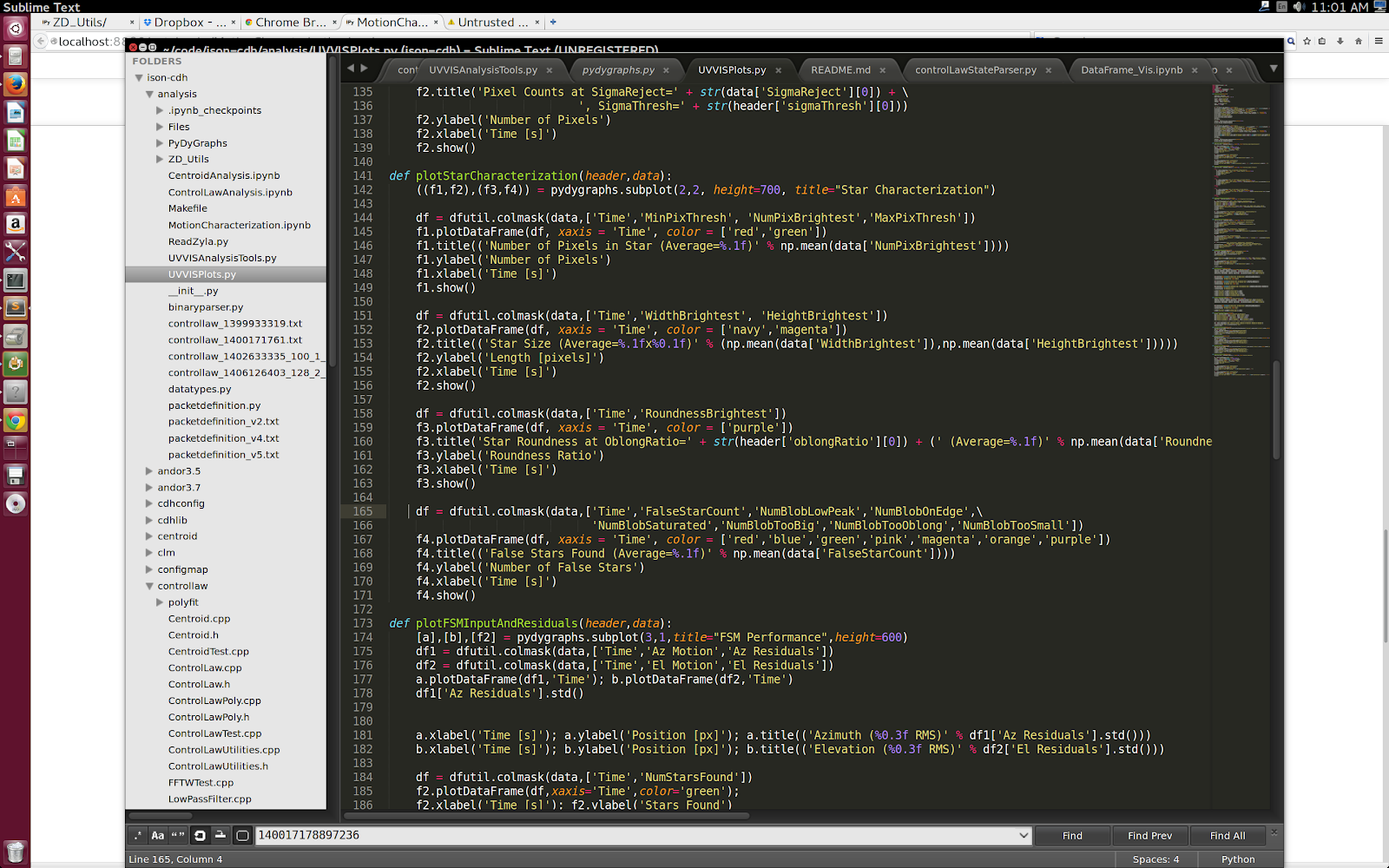This screenshot has height=868, width=1389.
Task: Expand the ZD_Utils folder
Action: (160, 159)
